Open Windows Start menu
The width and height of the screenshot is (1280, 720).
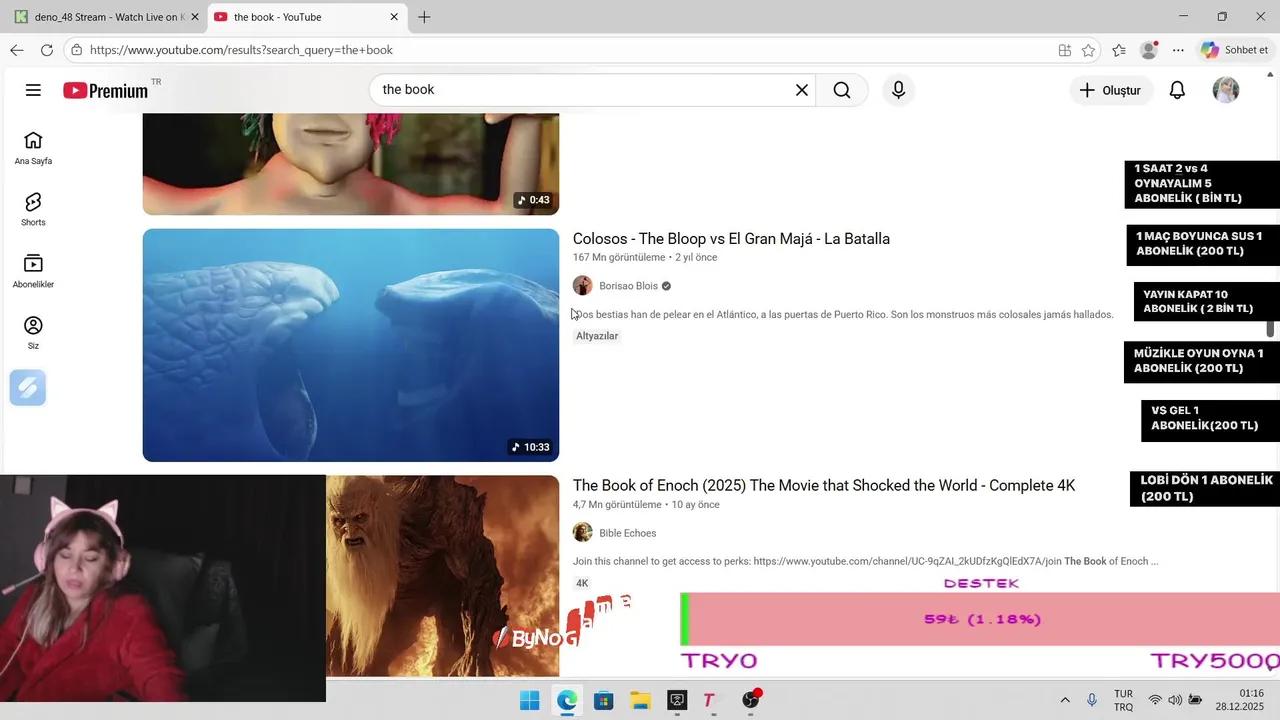[x=530, y=700]
